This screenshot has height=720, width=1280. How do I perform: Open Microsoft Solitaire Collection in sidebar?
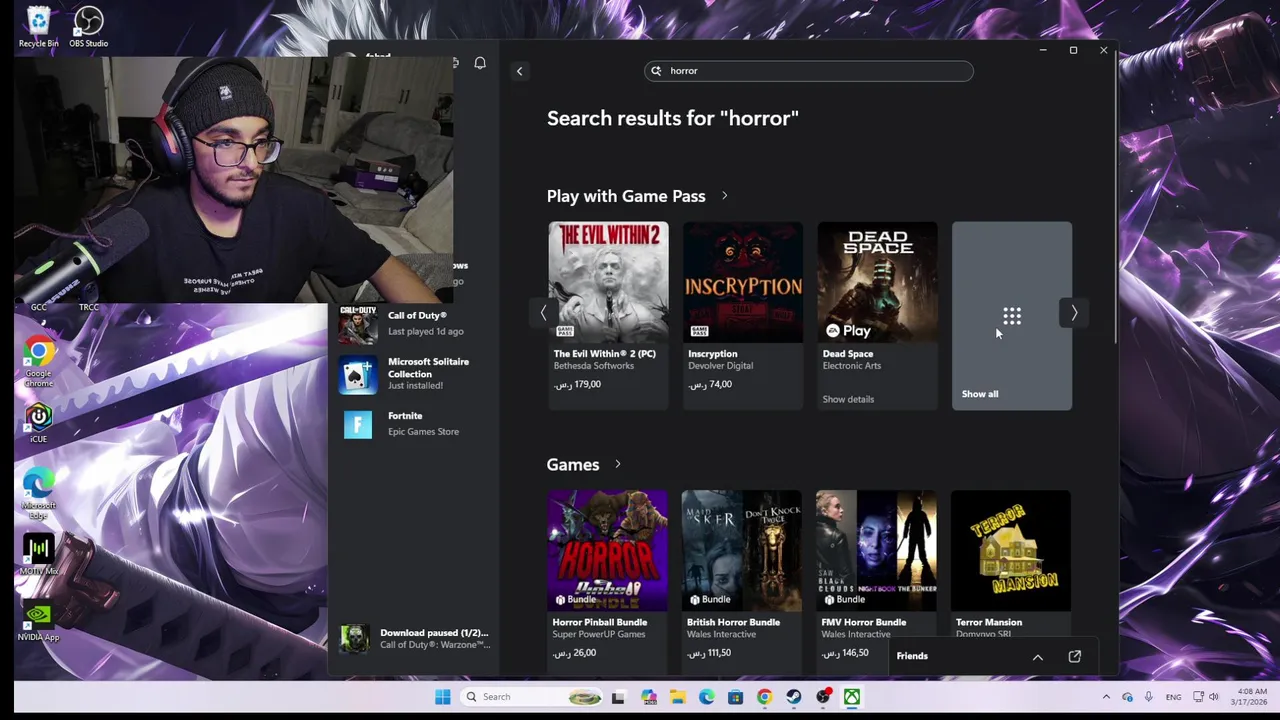click(x=415, y=373)
